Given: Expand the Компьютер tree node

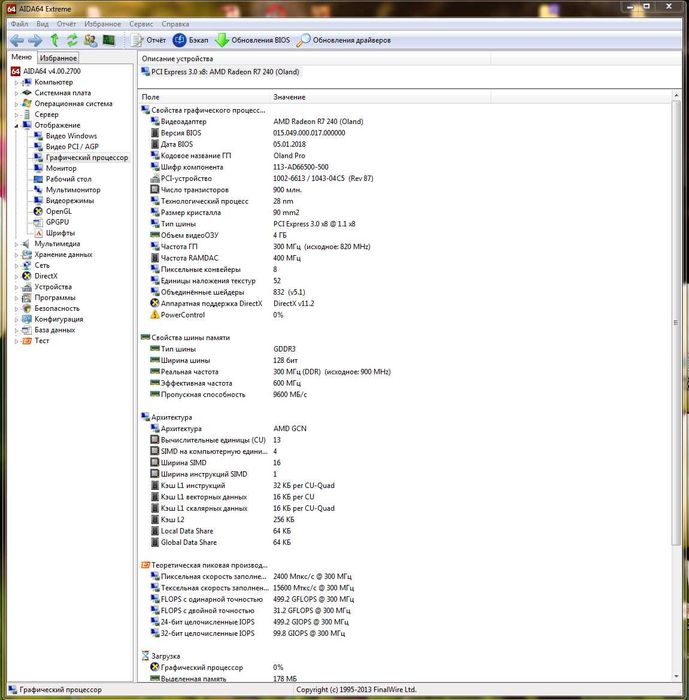Looking at the screenshot, I should tap(16, 83).
